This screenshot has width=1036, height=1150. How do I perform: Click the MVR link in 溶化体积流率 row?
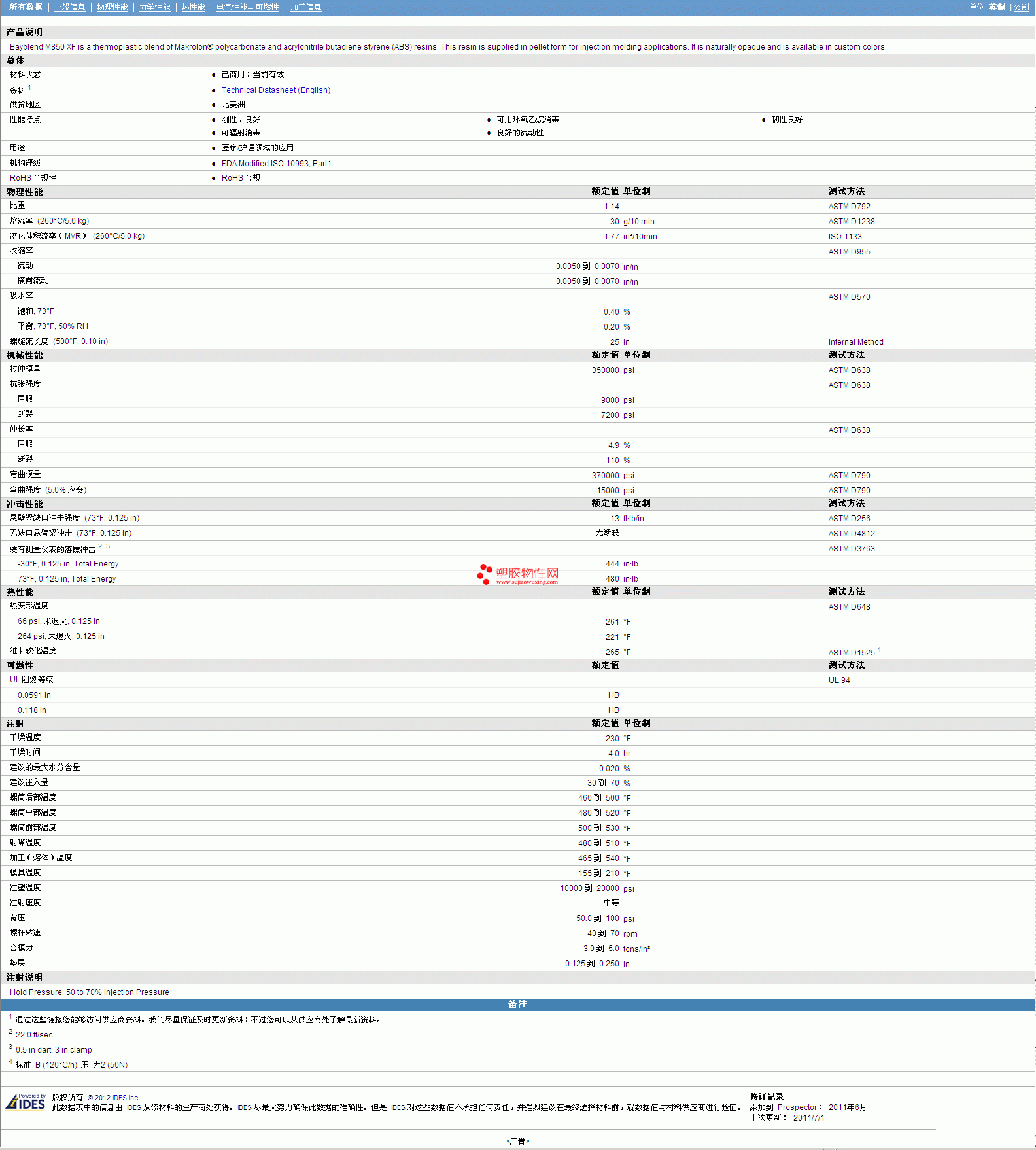(x=73, y=236)
